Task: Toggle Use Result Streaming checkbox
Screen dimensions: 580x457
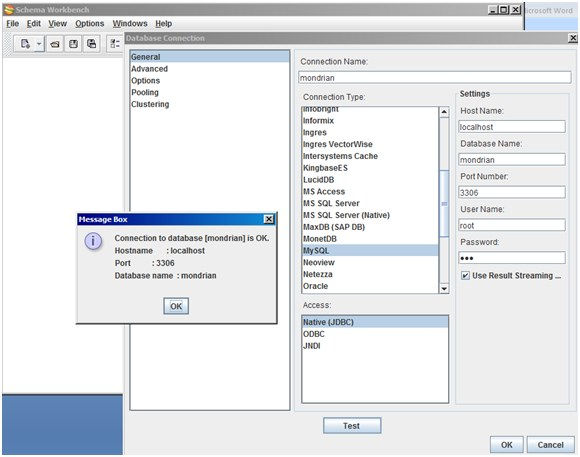Action: [465, 276]
